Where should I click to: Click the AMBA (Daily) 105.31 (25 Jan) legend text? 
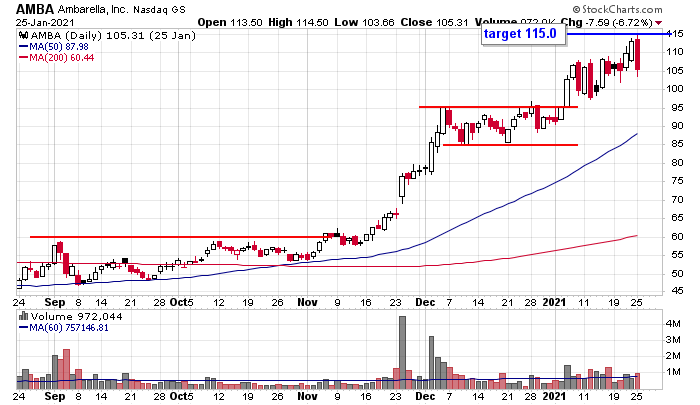(113, 35)
